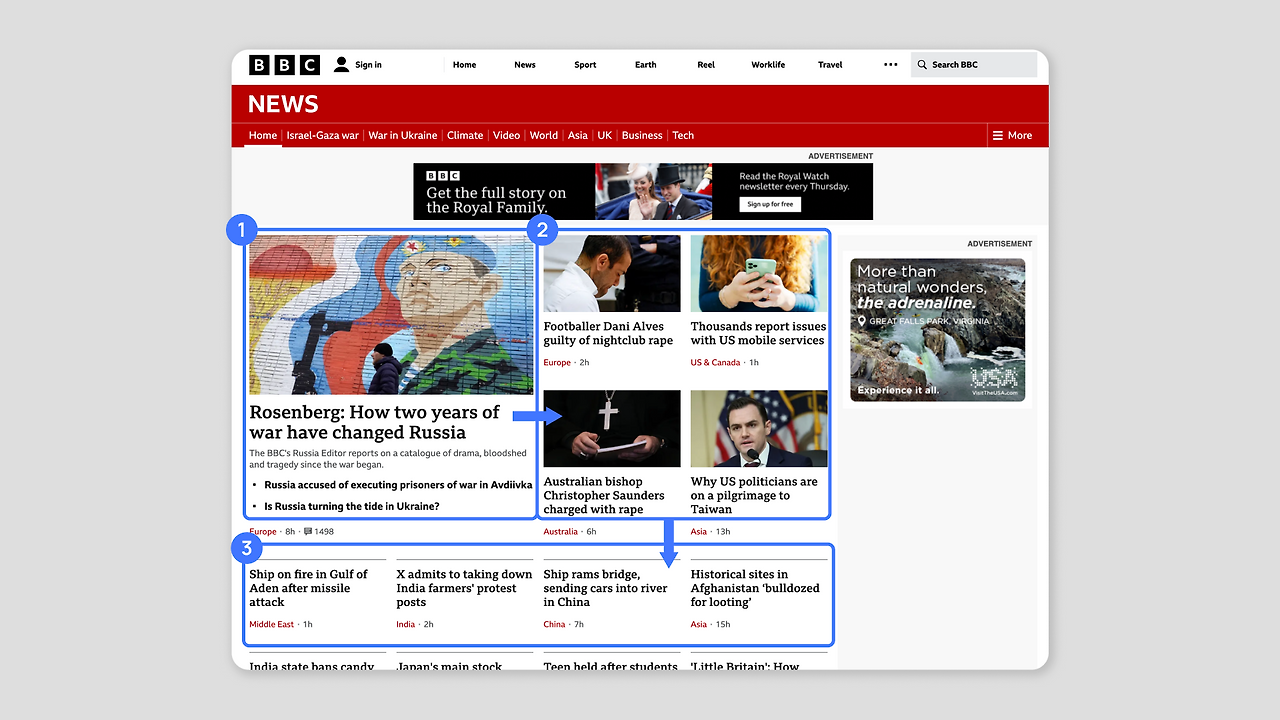Open Is Russia turning the tide link
The height and width of the screenshot is (720, 1280).
coord(352,506)
